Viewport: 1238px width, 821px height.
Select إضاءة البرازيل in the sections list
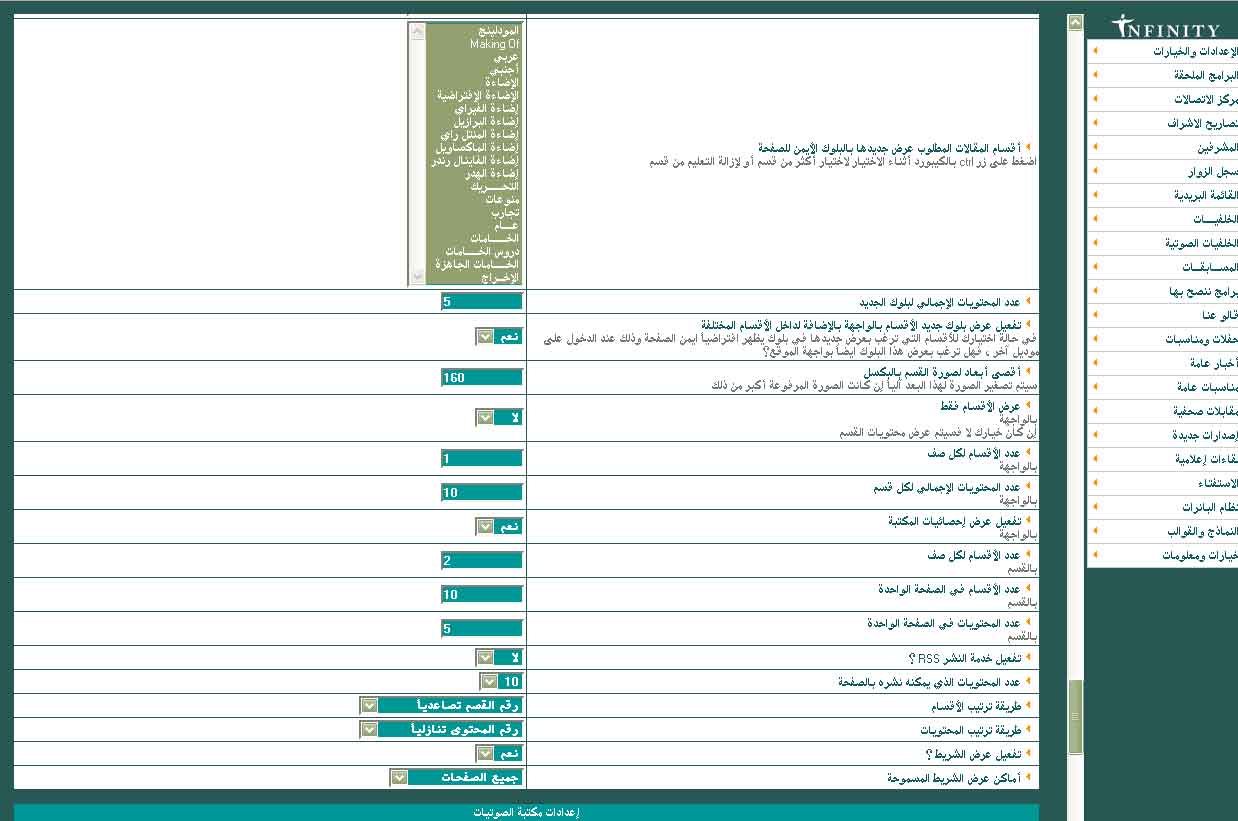point(473,121)
